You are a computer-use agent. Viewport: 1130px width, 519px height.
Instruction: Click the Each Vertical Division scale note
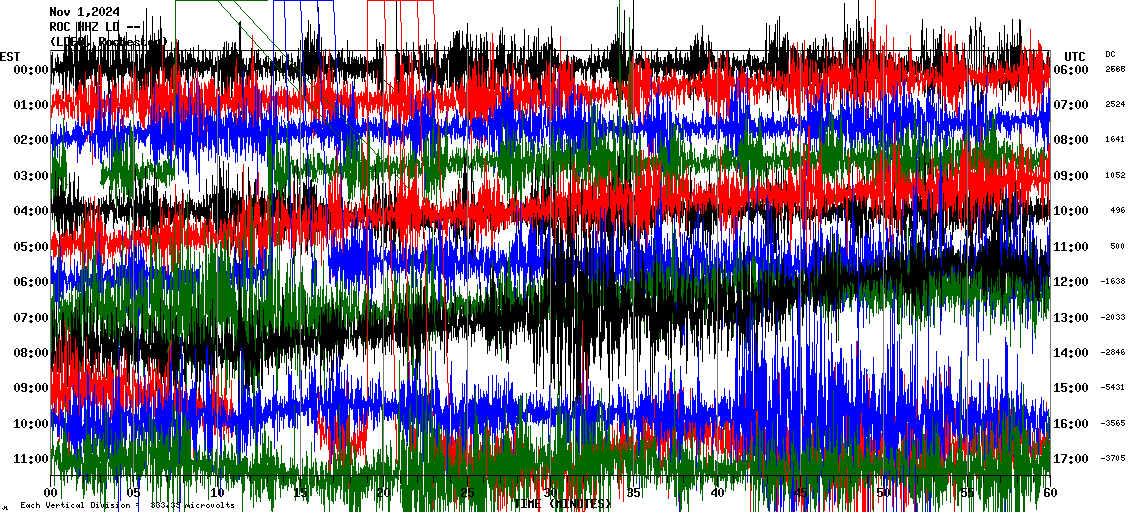pos(120,505)
